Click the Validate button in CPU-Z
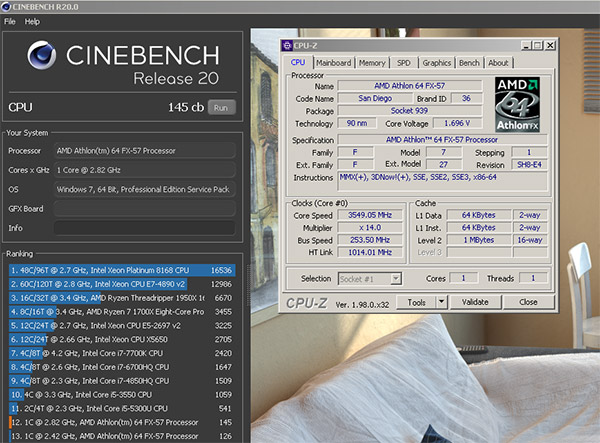Image resolution: width=600 pixels, height=443 pixels. click(x=475, y=302)
